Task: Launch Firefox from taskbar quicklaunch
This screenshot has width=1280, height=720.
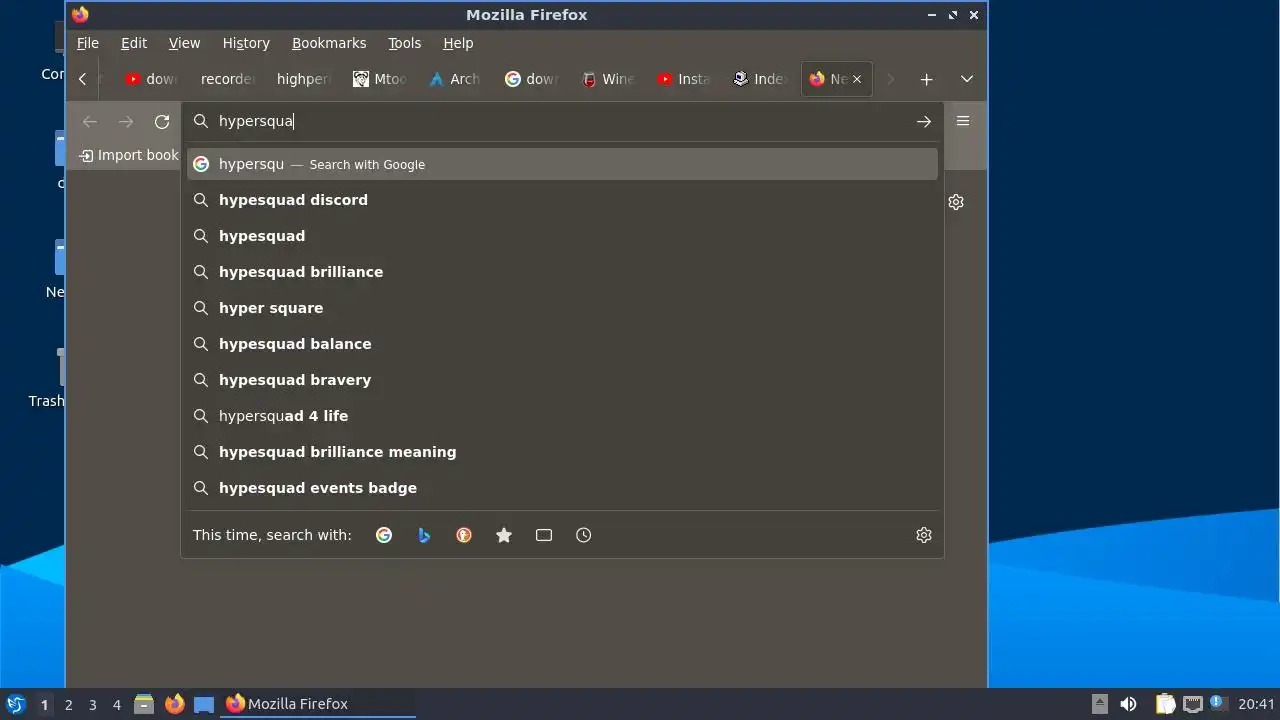Action: pos(174,704)
